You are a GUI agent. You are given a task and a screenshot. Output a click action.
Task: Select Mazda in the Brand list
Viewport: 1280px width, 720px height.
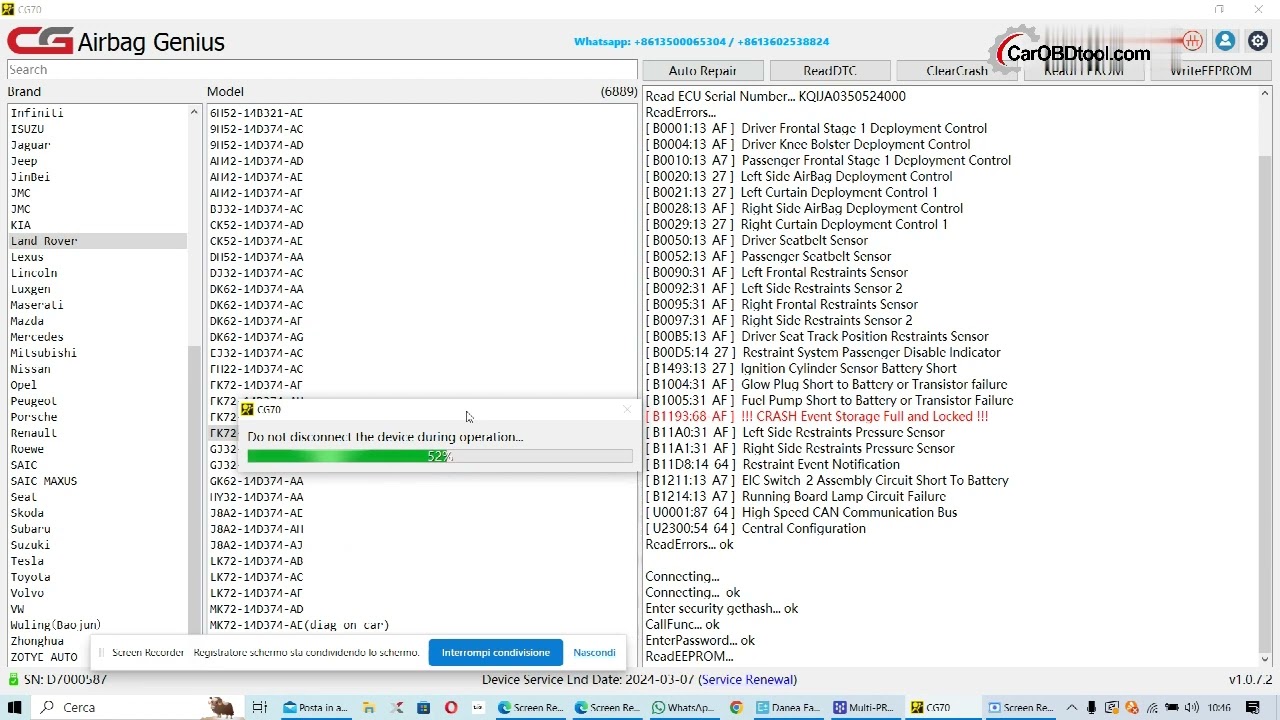(x=97, y=321)
